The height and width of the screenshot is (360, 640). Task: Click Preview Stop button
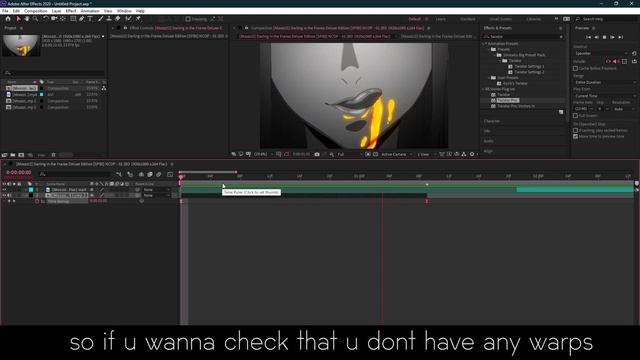(604, 37)
